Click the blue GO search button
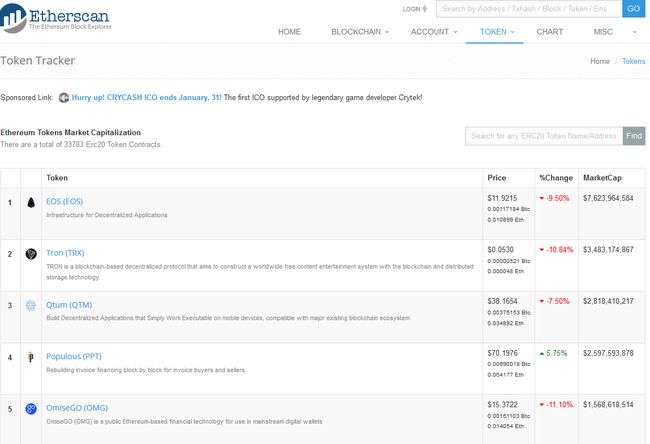650x444 pixels. (633, 9)
